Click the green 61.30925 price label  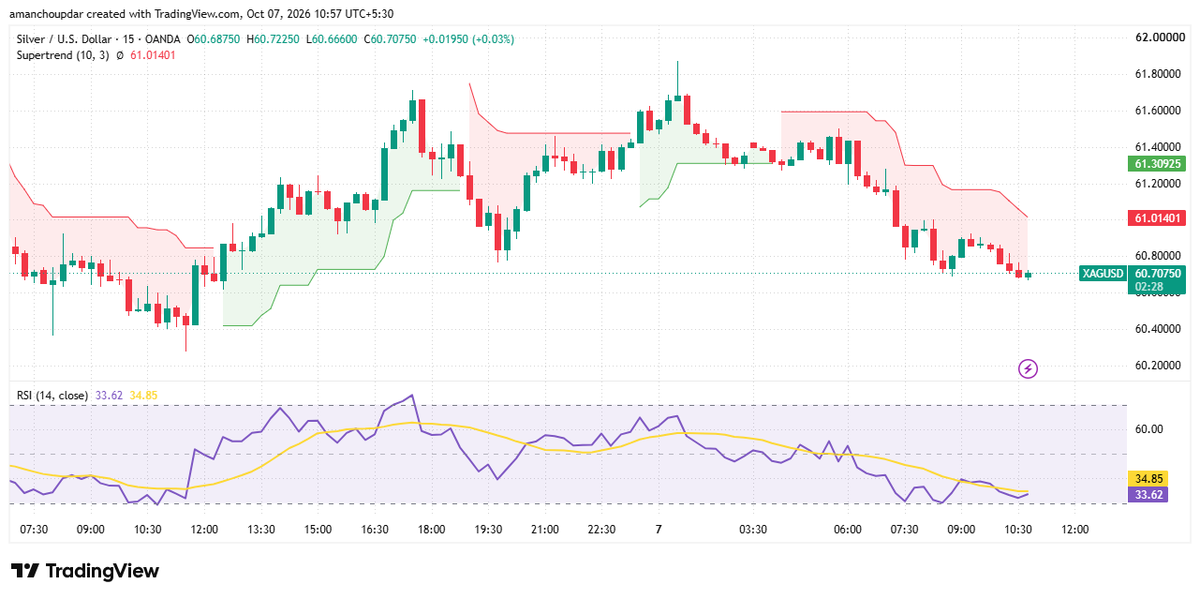pyautogui.click(x=1158, y=163)
